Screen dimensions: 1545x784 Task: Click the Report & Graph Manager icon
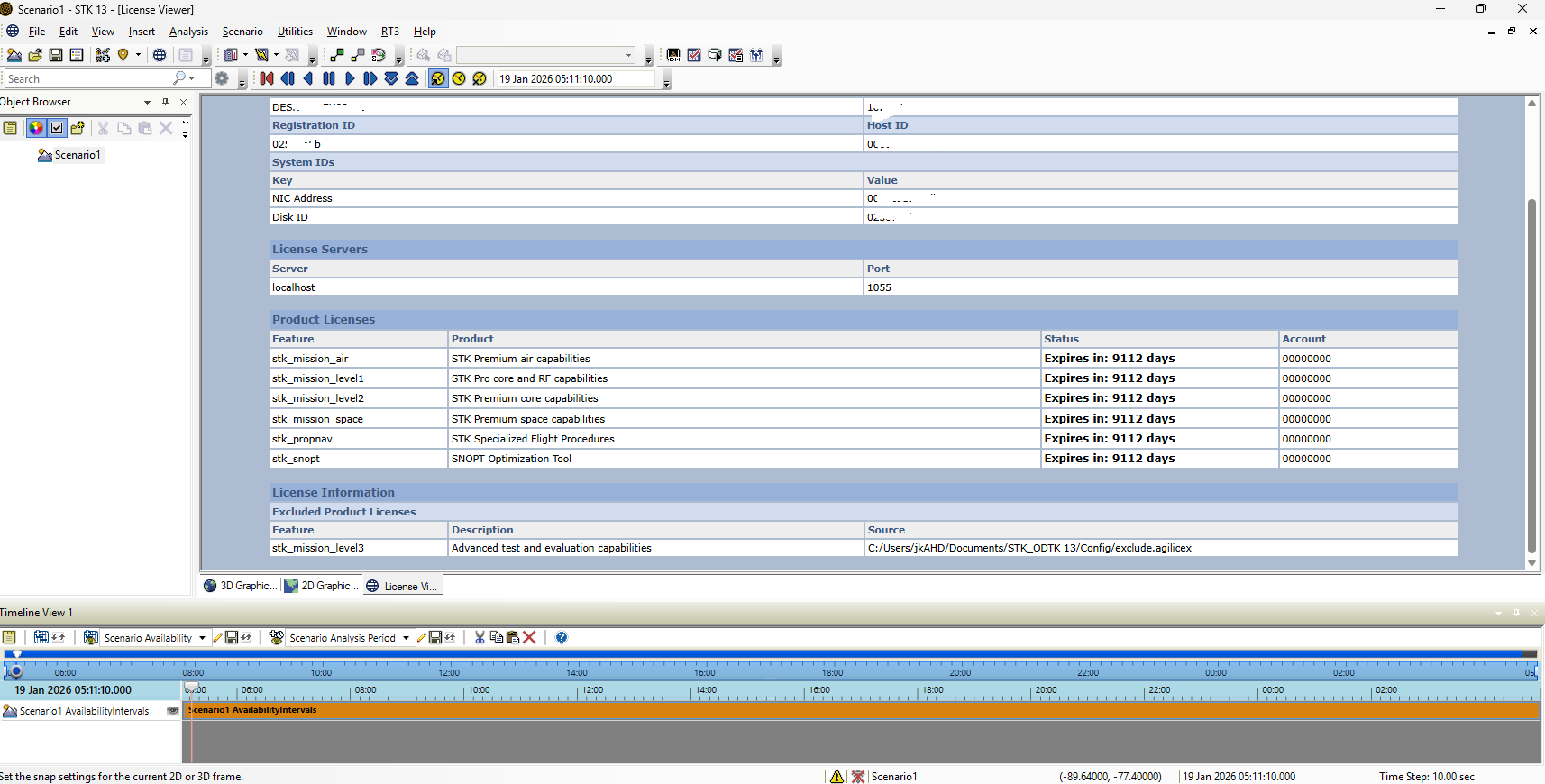[231, 55]
